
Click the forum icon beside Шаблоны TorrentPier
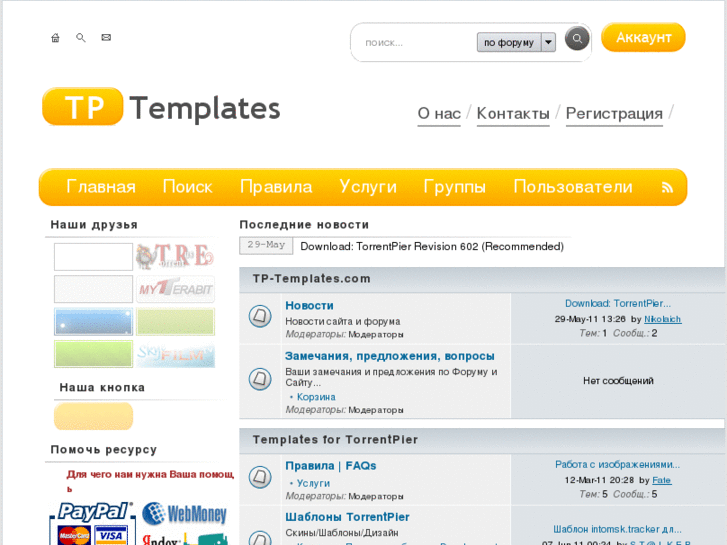tap(260, 538)
